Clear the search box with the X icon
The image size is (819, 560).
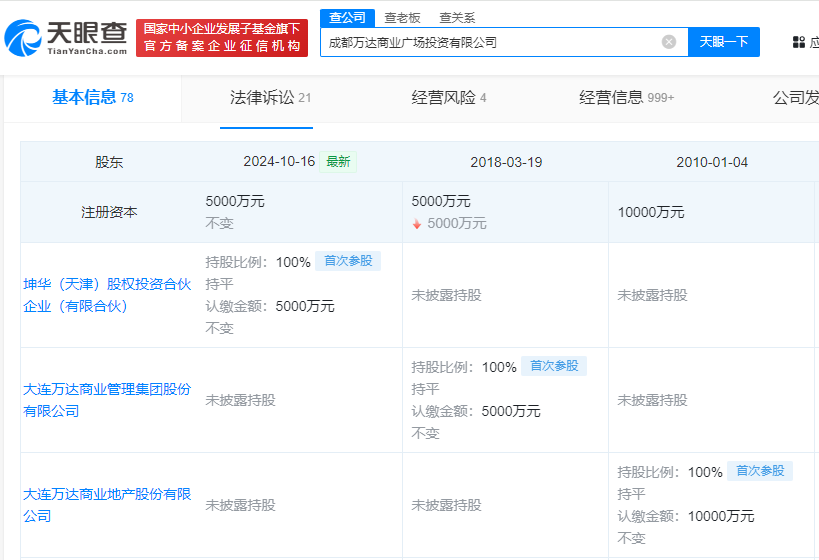(669, 42)
